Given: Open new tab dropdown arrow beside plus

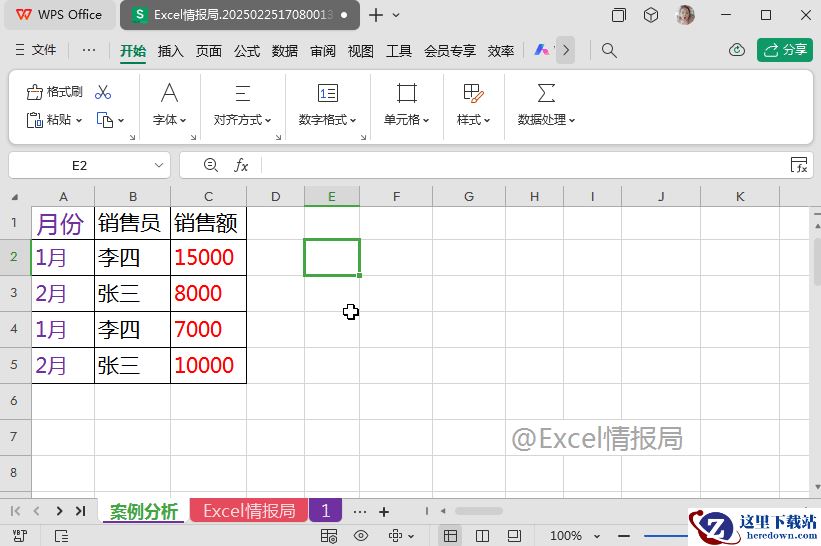Looking at the screenshot, I should pyautogui.click(x=396, y=15).
